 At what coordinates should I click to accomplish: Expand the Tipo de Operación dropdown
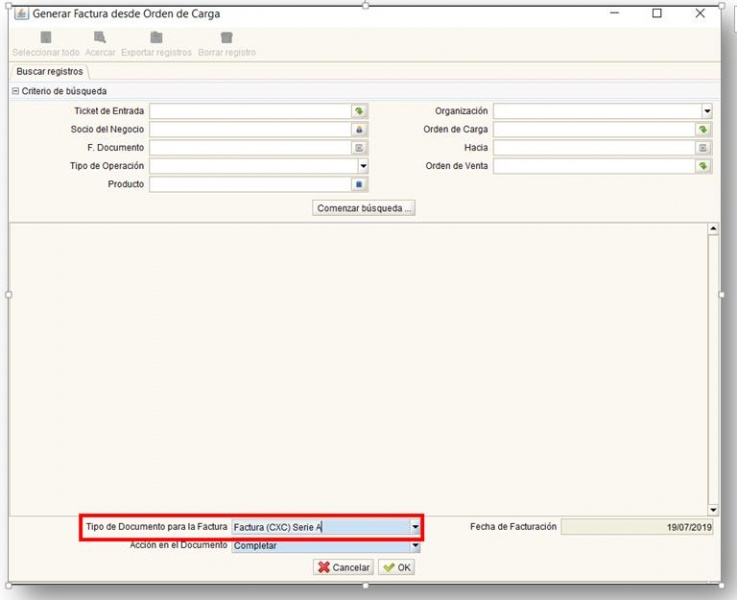pyautogui.click(x=363, y=166)
